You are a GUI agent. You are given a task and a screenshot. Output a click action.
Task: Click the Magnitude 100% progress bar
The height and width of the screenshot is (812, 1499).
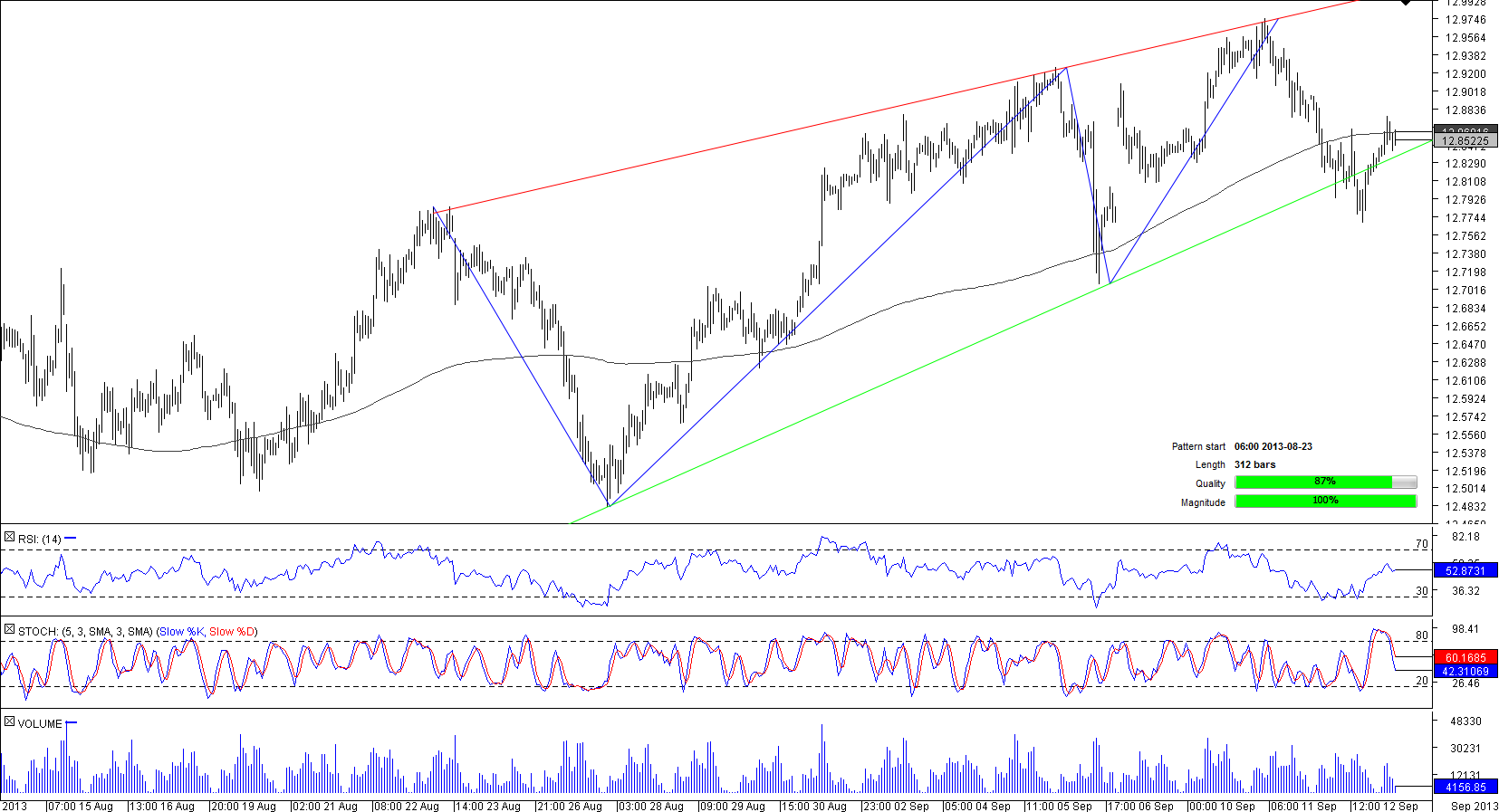[1326, 502]
